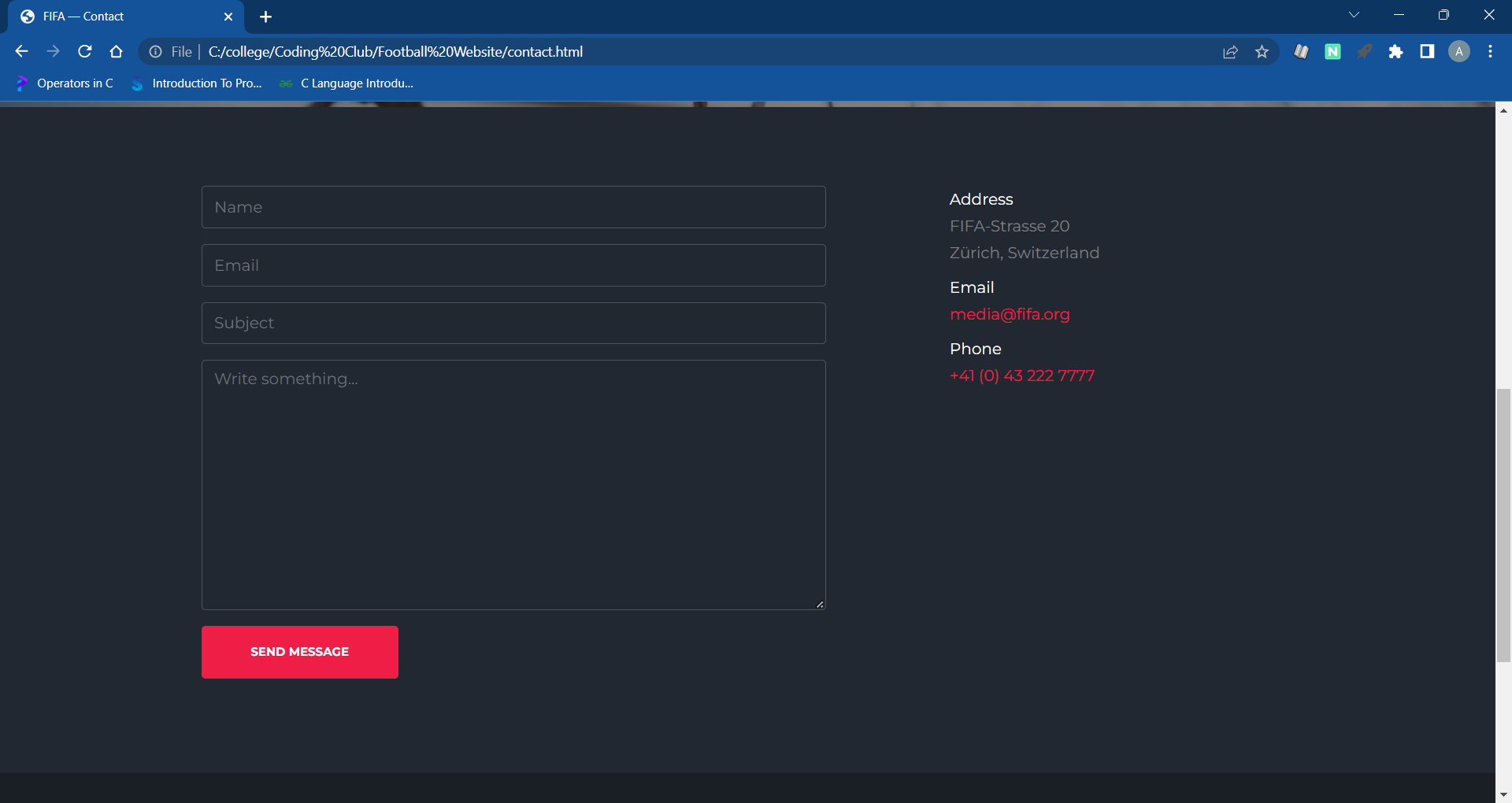Click the profile avatar circle A
1512x803 pixels.
tap(1459, 51)
